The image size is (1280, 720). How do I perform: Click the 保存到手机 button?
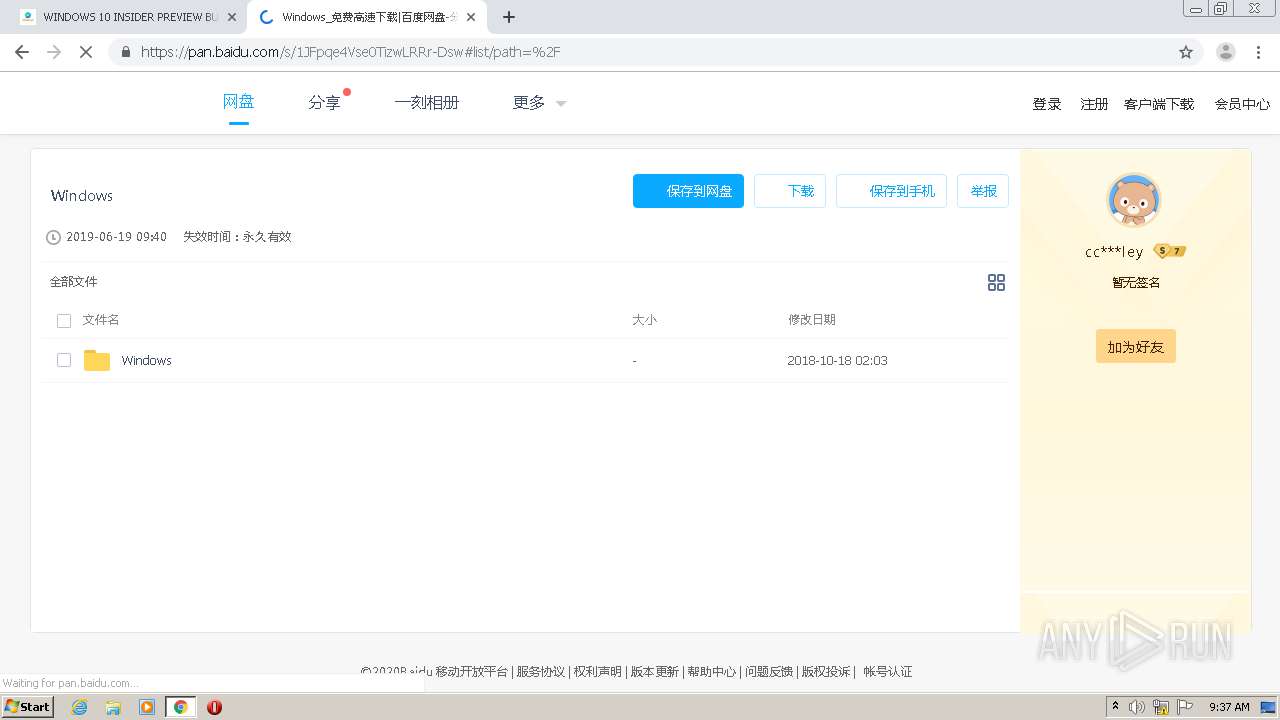[891, 191]
